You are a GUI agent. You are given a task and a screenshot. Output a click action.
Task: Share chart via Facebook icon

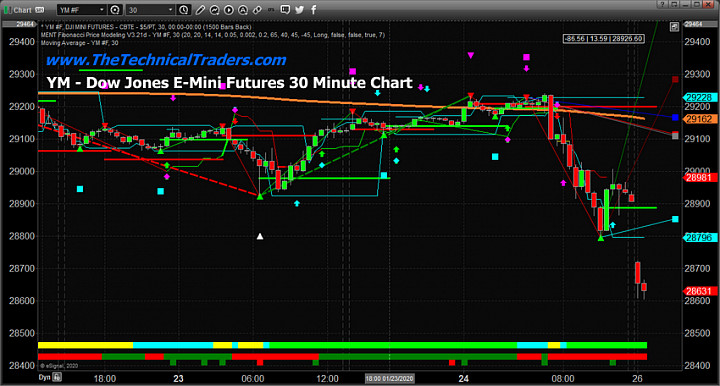click(314, 10)
